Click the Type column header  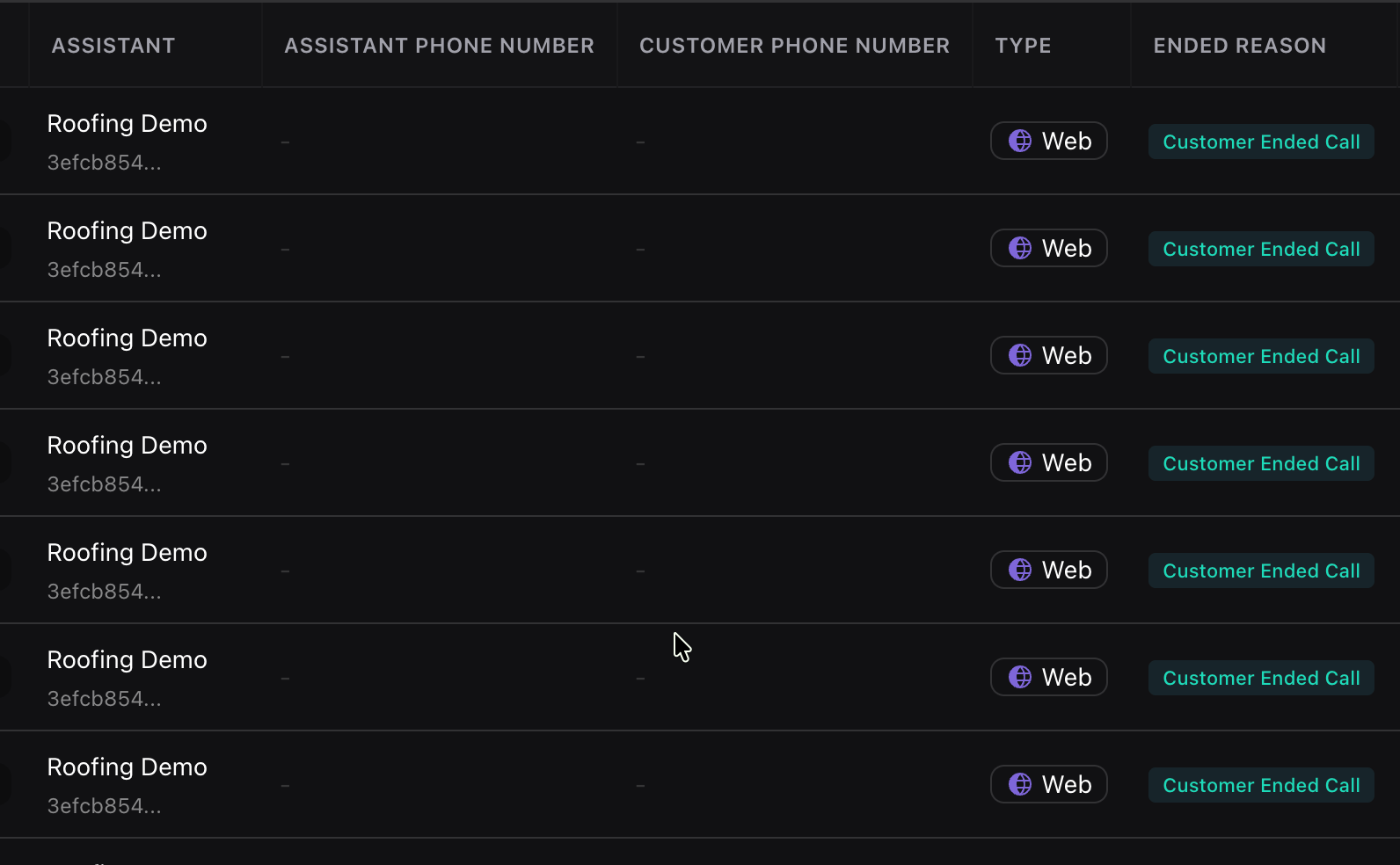[x=1023, y=46]
